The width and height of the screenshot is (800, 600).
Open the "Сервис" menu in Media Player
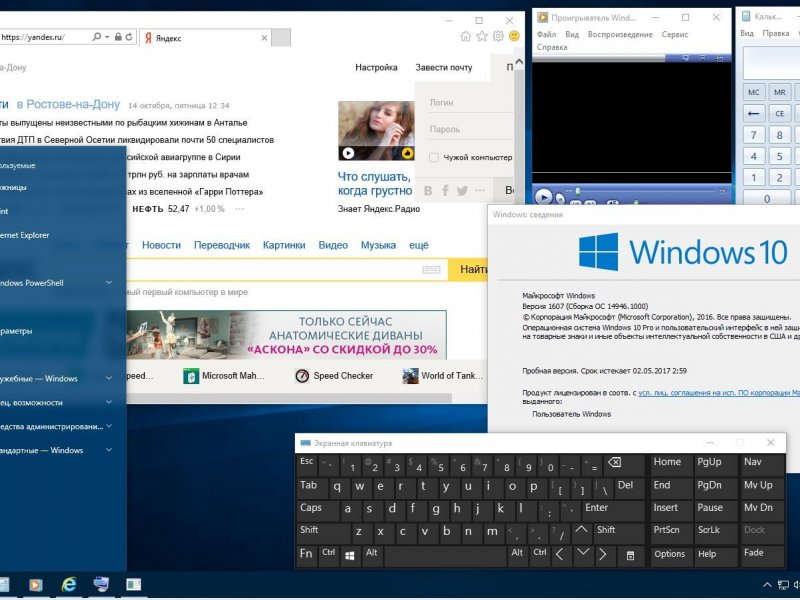[675, 34]
